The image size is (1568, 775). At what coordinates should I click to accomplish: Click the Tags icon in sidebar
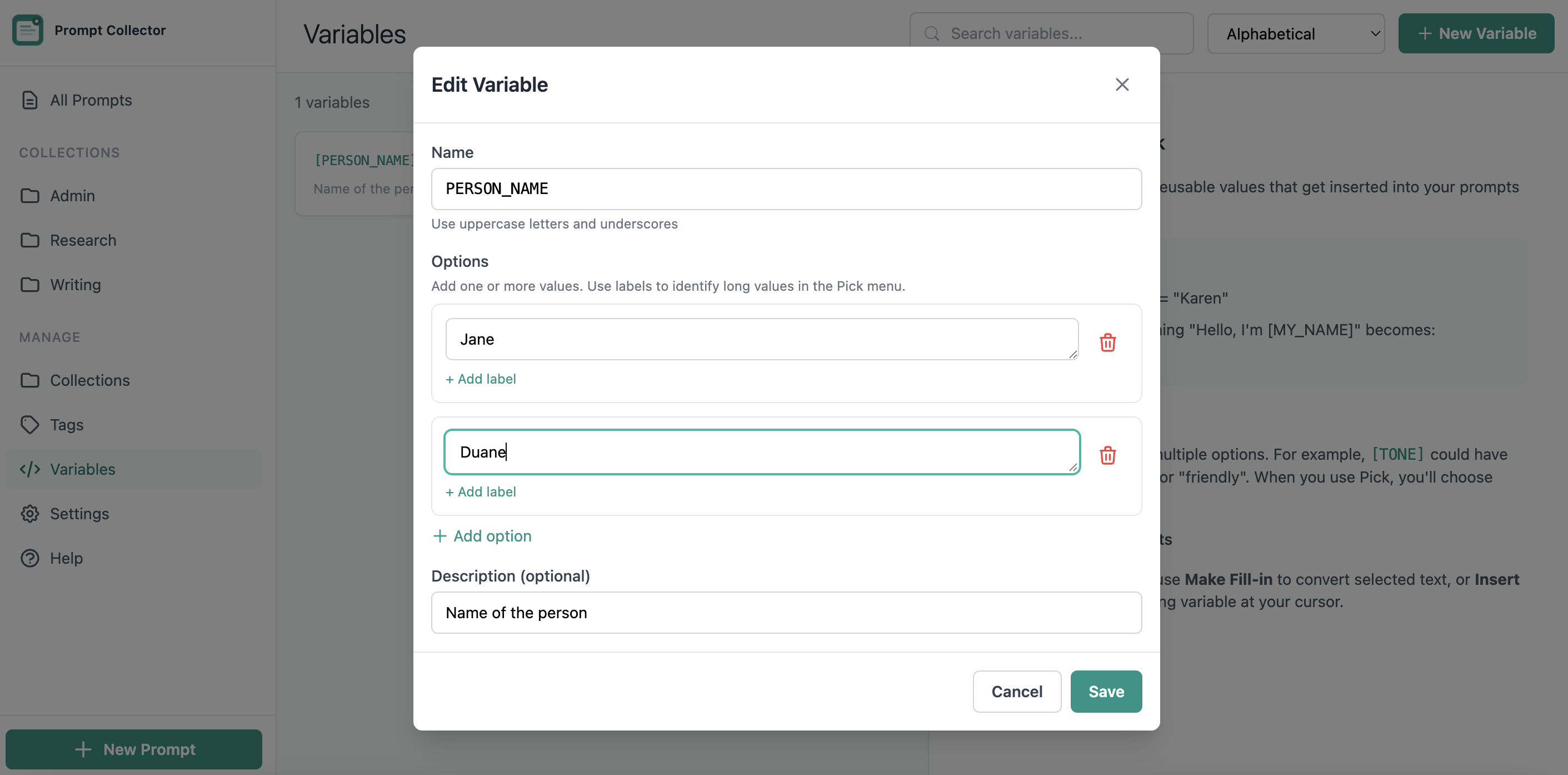[29, 425]
